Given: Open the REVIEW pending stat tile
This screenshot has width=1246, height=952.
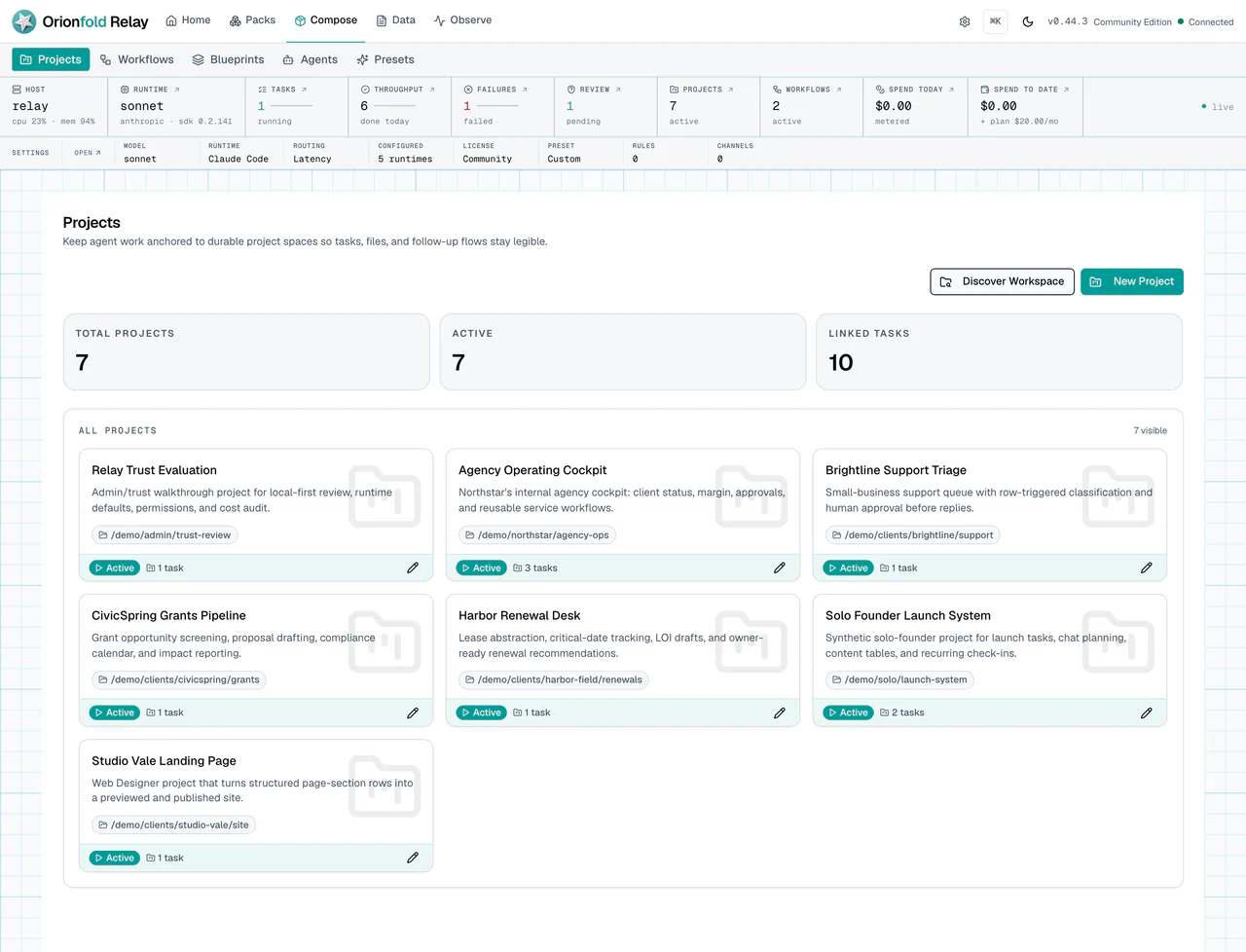Looking at the screenshot, I should pyautogui.click(x=605, y=105).
